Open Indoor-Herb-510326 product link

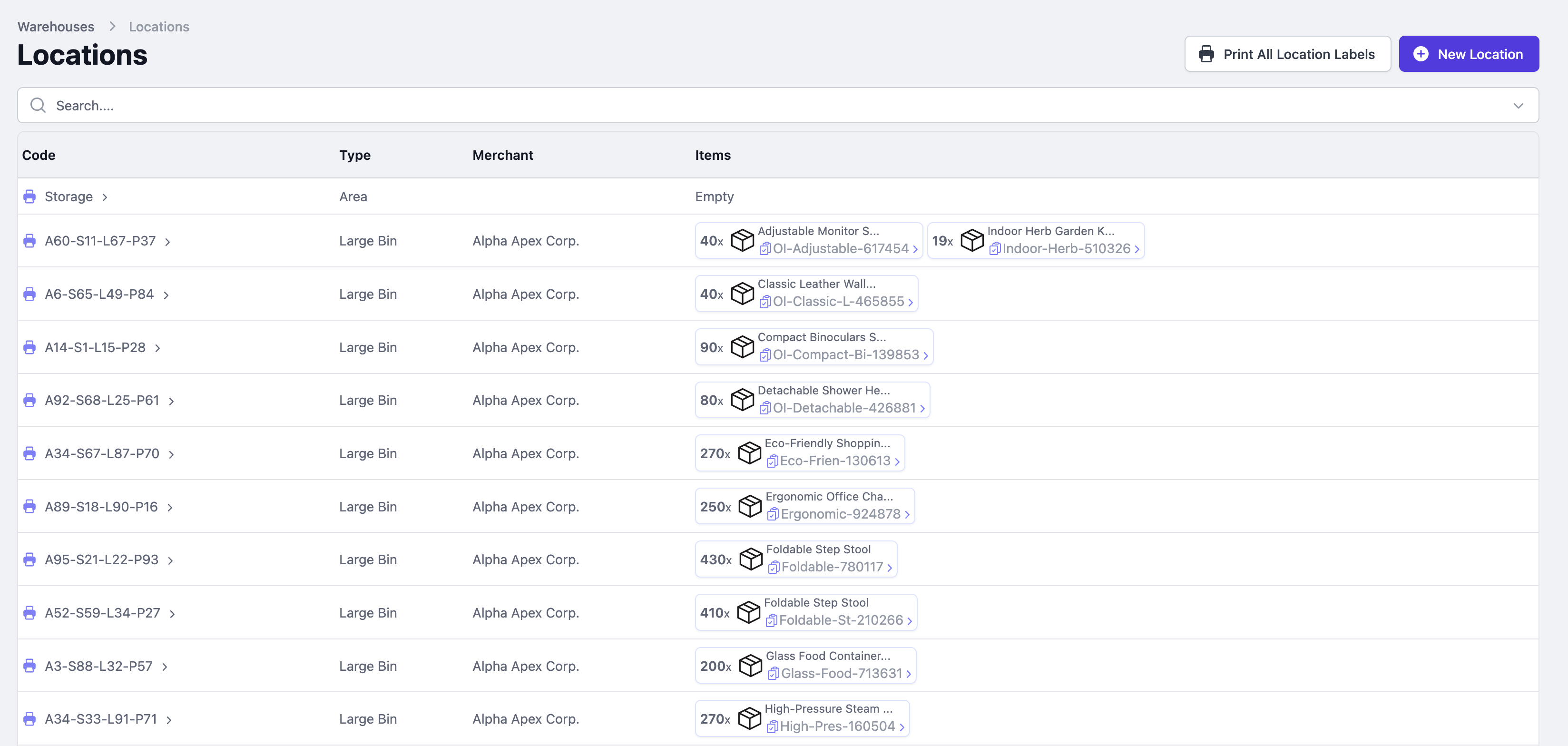pyautogui.click(x=1067, y=249)
